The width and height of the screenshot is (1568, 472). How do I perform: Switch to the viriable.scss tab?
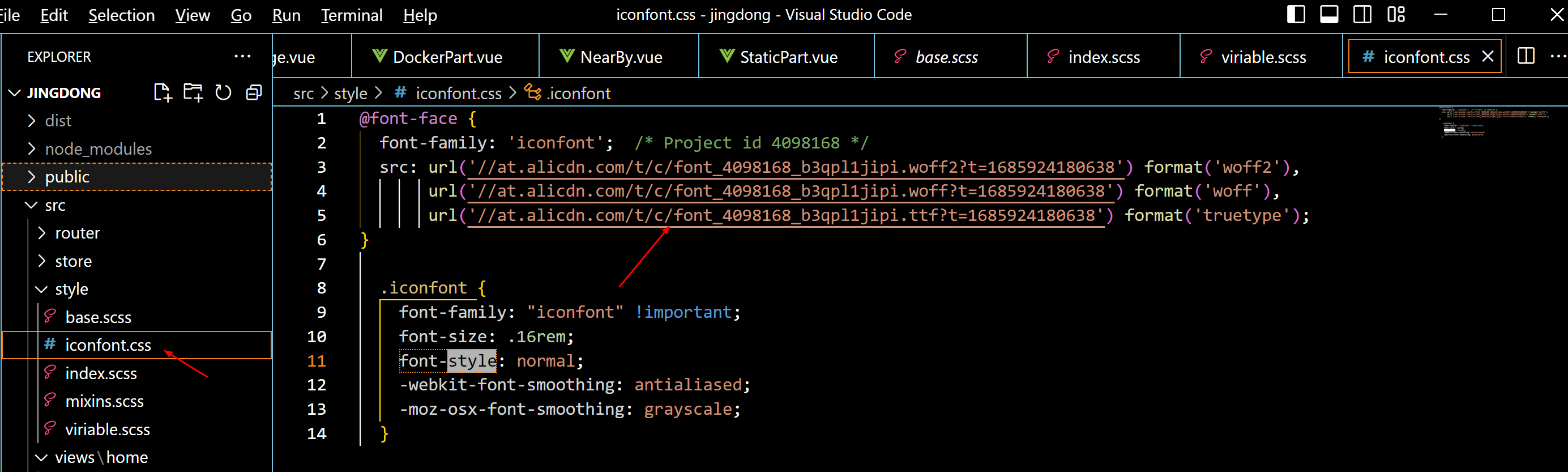click(1261, 56)
